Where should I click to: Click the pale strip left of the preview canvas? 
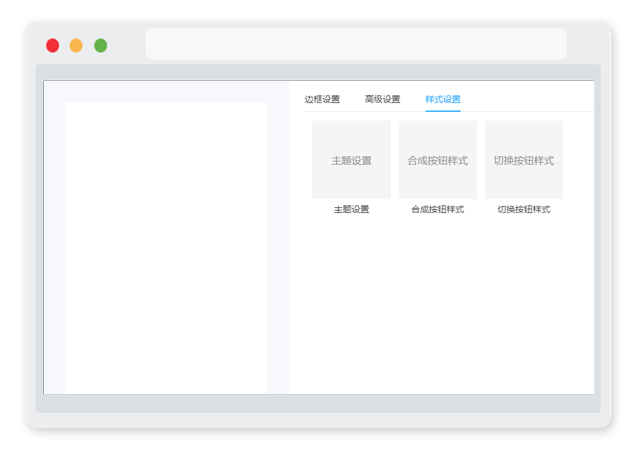[55, 237]
